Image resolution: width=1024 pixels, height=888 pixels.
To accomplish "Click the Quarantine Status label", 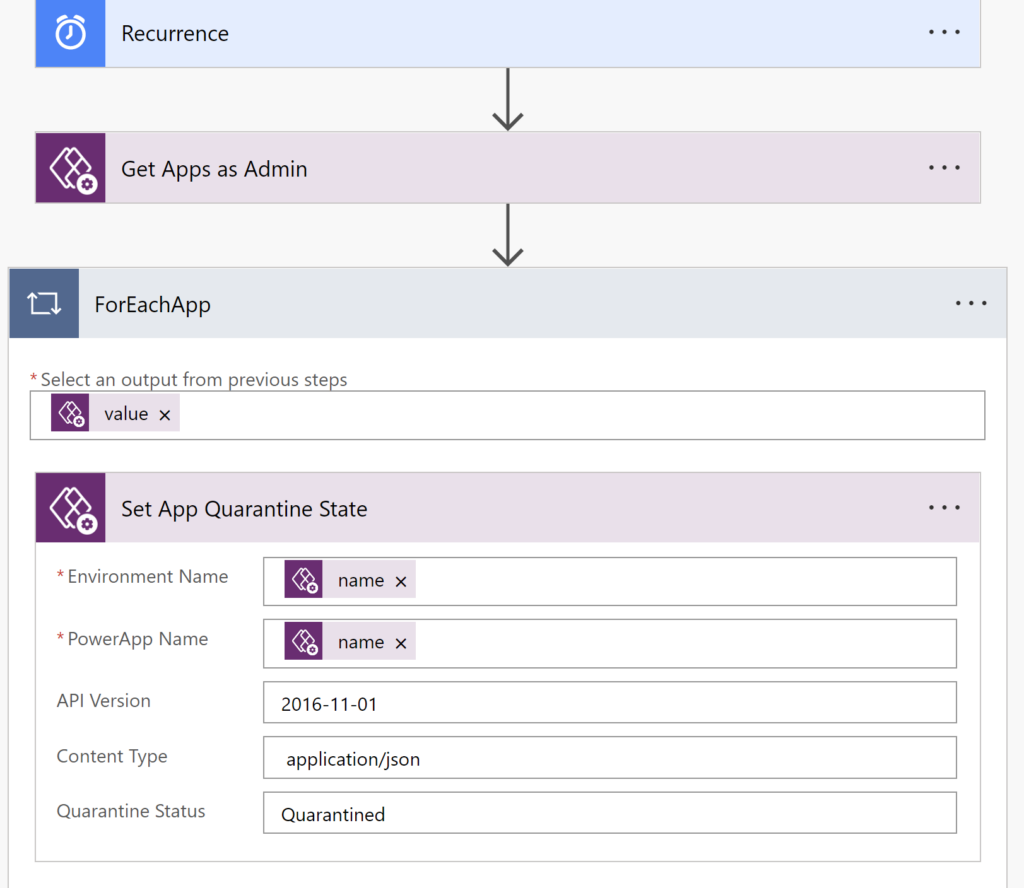I will click(131, 811).
